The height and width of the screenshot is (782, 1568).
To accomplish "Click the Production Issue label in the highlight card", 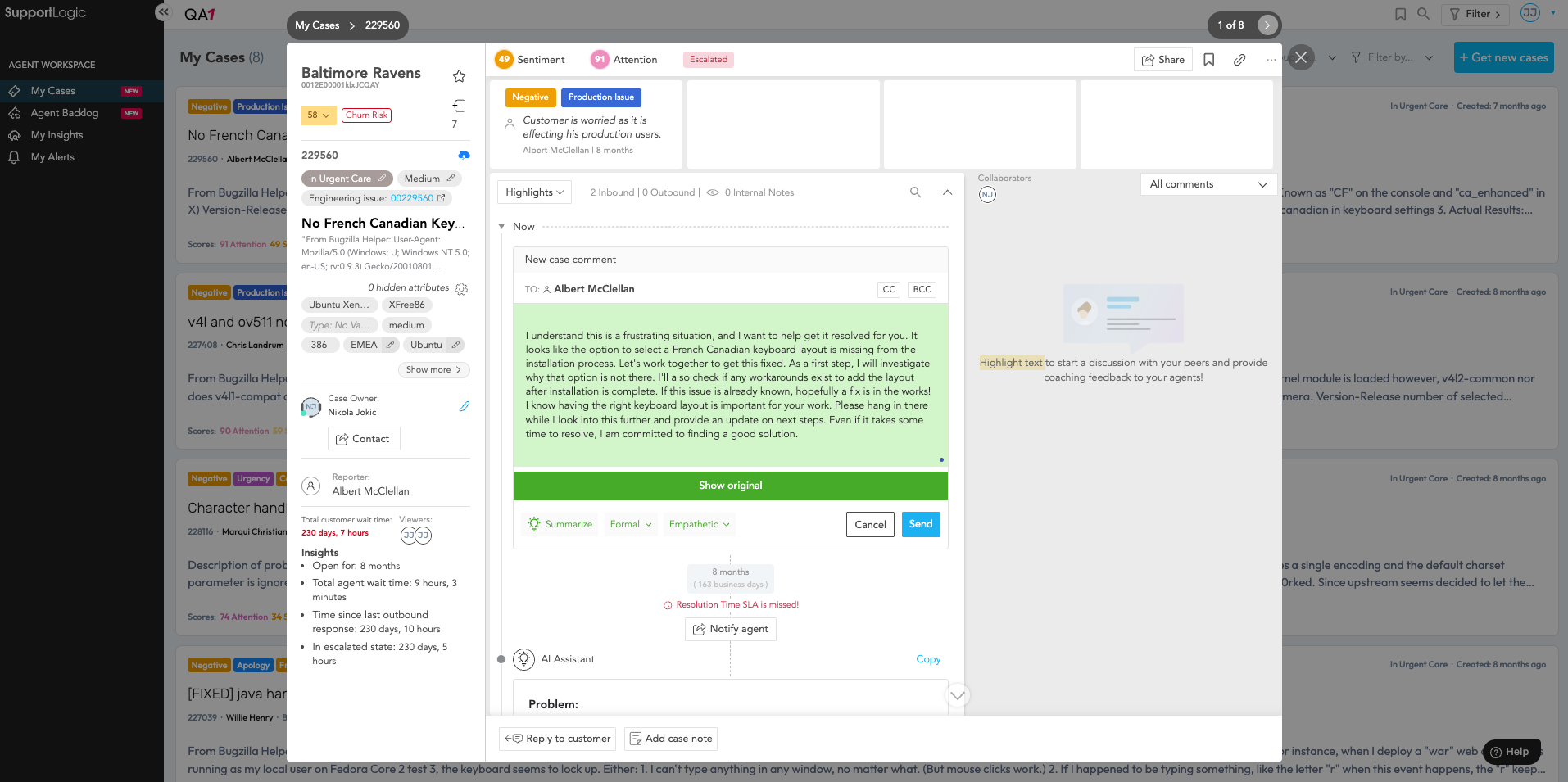I will click(601, 97).
